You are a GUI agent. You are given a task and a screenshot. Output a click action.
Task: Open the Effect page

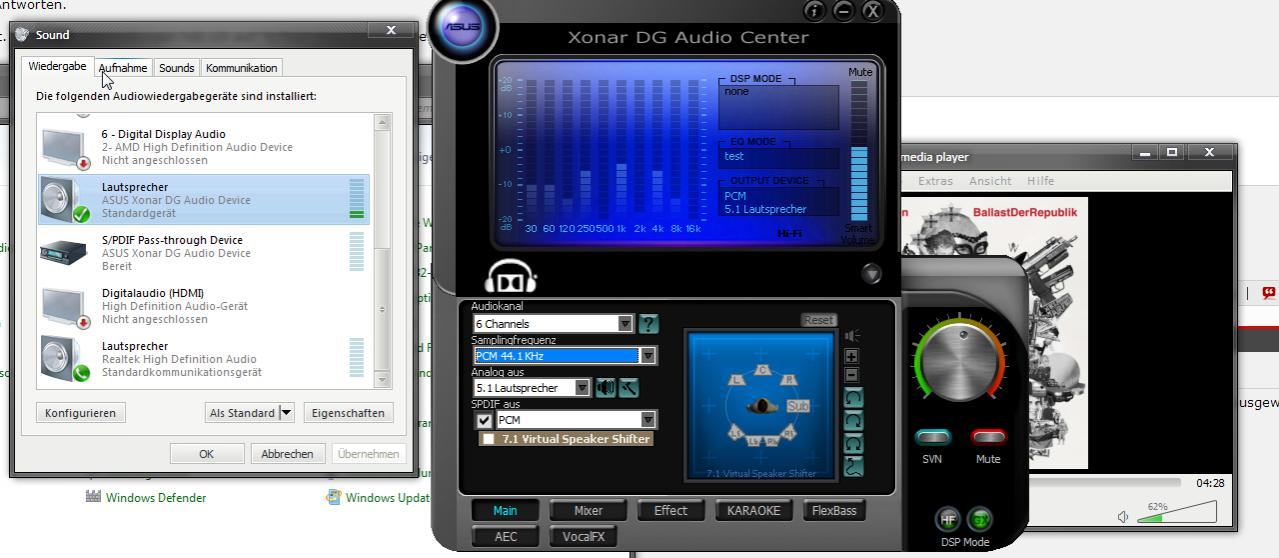(x=670, y=510)
